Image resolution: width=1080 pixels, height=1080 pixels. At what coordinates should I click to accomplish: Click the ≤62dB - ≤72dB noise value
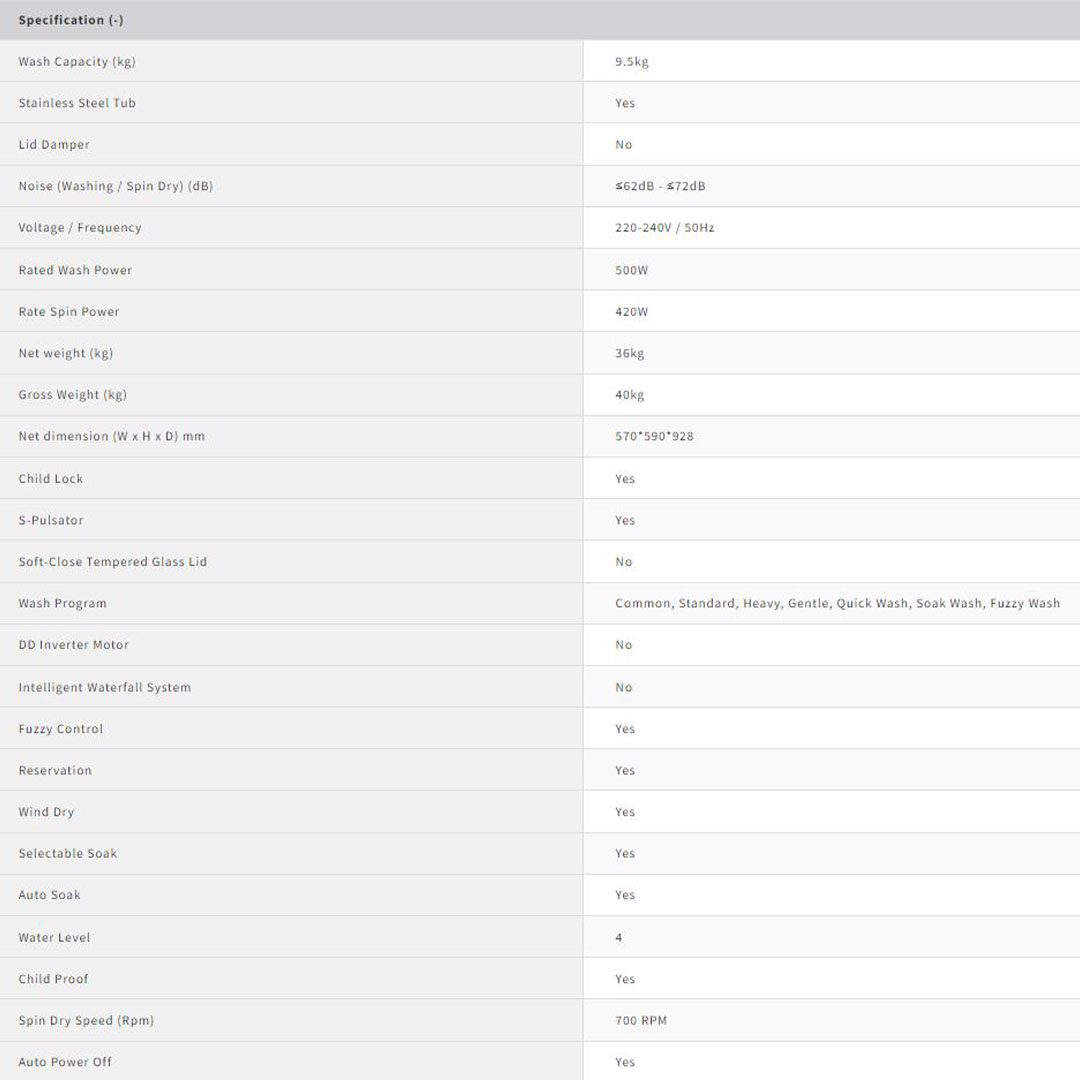(x=660, y=186)
